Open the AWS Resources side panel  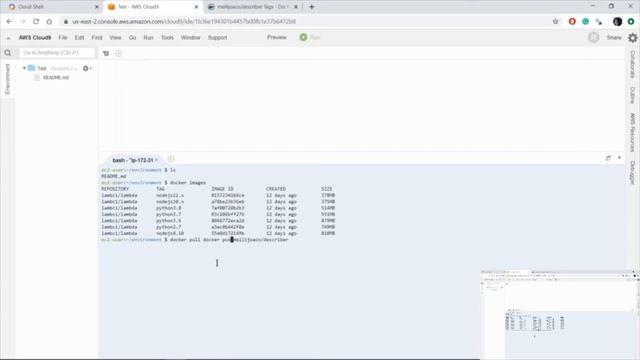click(633, 132)
